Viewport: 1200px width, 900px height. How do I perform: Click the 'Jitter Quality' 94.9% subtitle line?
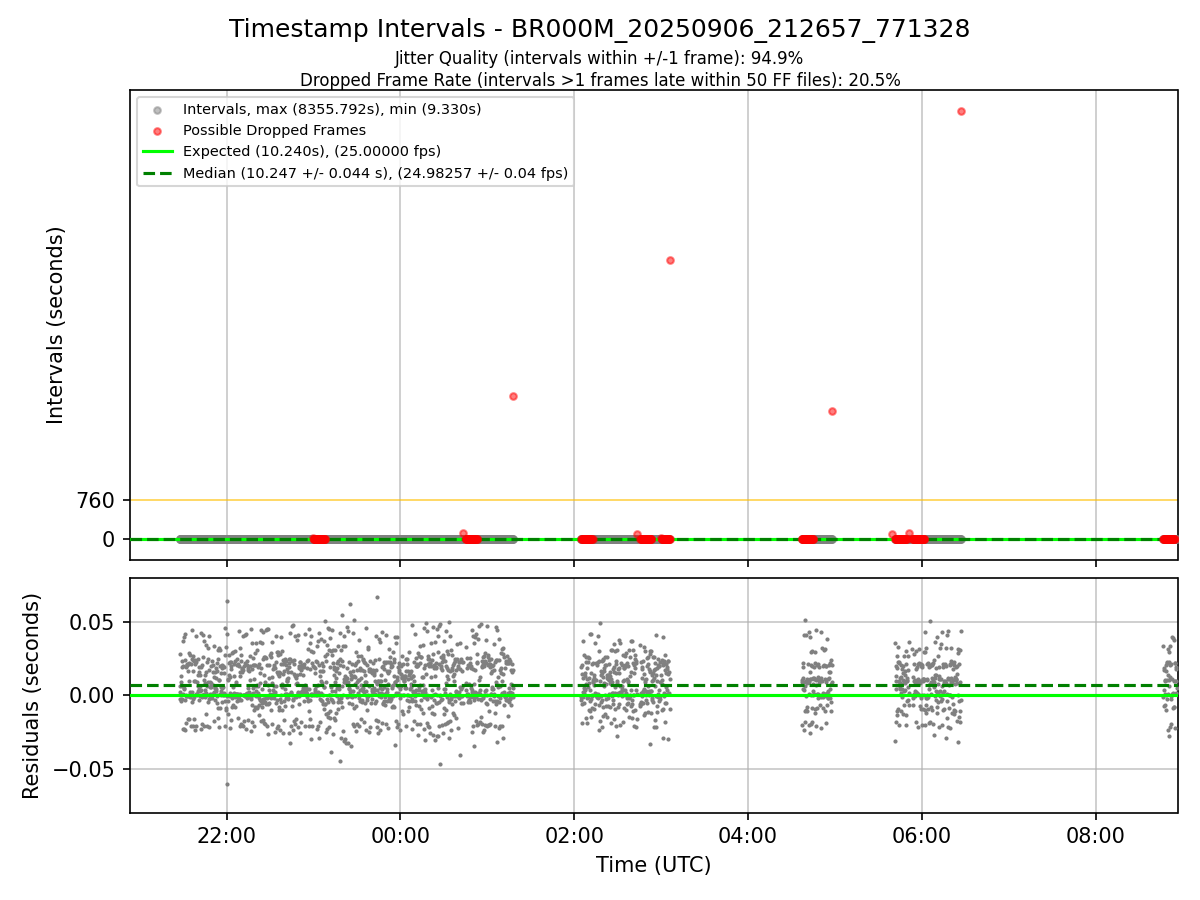(x=599, y=58)
